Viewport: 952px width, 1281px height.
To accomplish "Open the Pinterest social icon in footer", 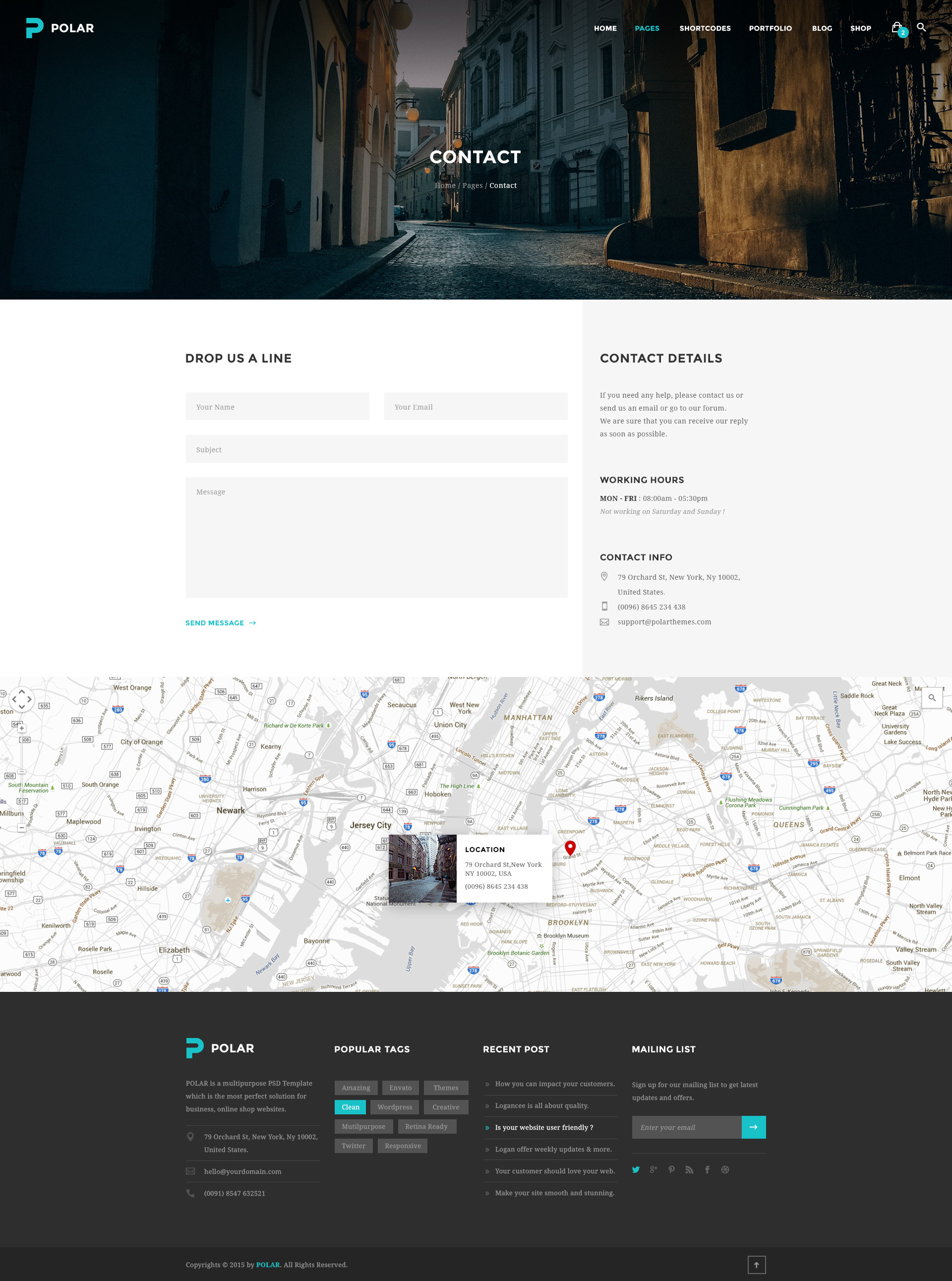I will (x=671, y=1169).
